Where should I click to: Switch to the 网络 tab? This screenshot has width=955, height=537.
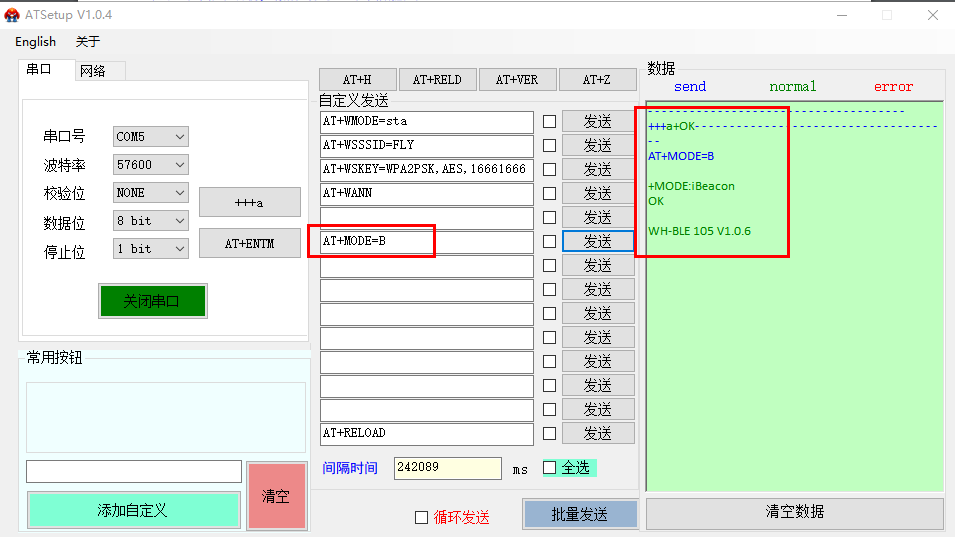(93, 70)
